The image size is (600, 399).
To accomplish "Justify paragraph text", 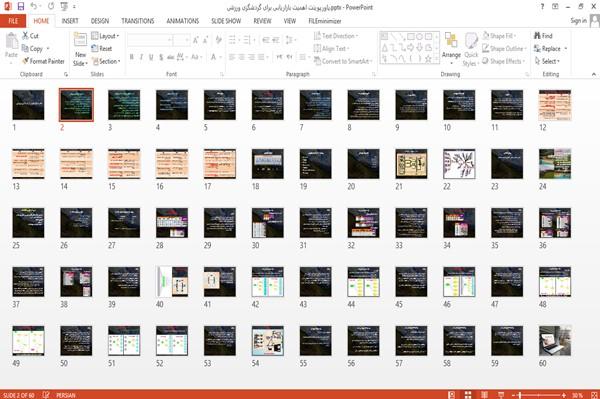I will click(x=261, y=57).
